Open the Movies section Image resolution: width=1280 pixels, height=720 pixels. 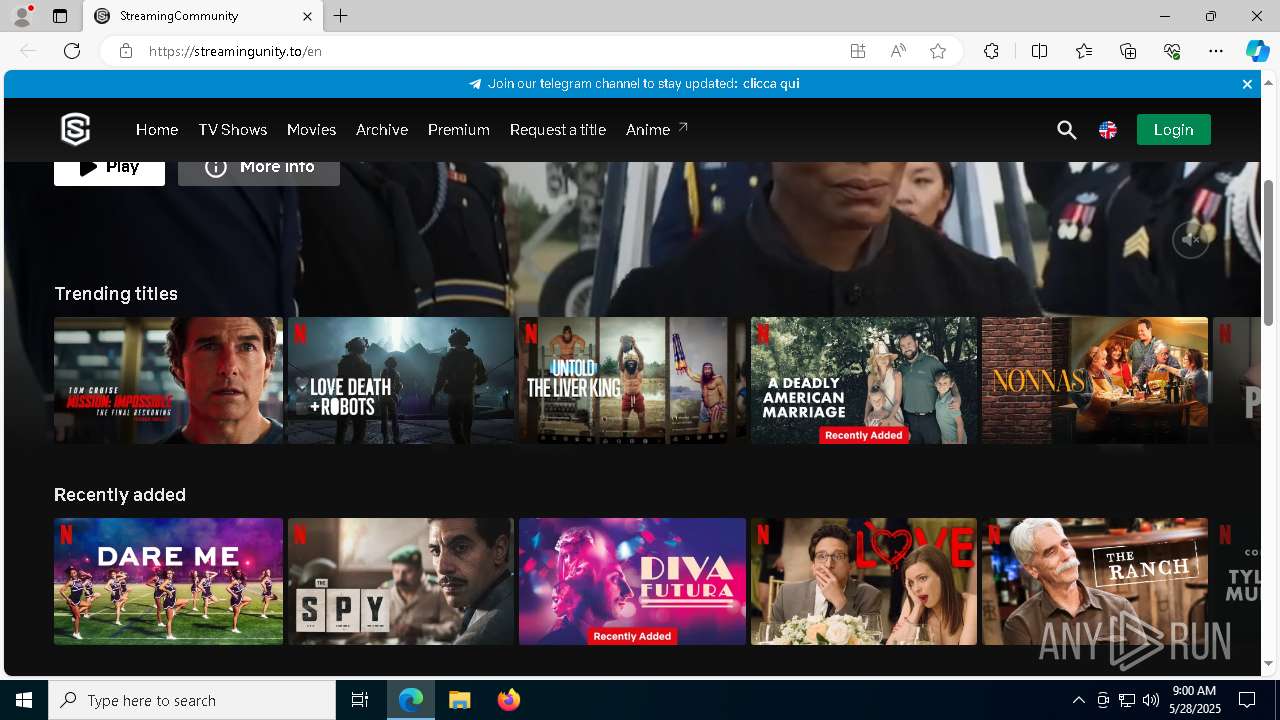pyautogui.click(x=311, y=130)
